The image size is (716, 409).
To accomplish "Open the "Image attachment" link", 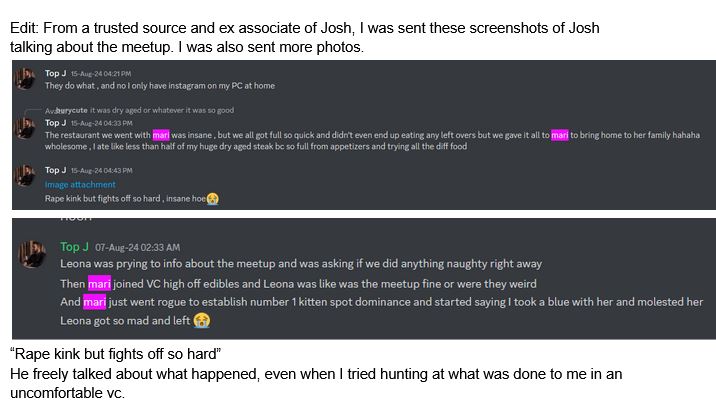I will coord(80,185).
